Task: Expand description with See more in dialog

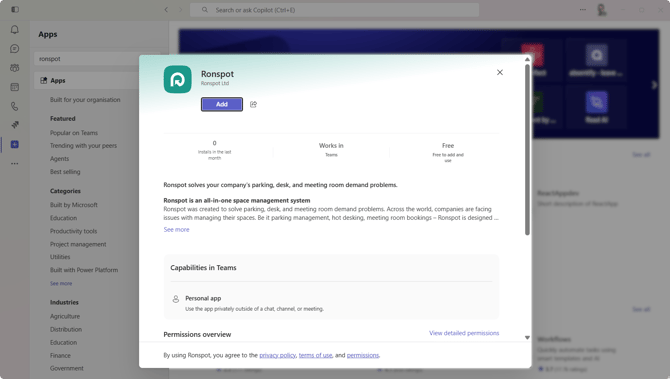Action: pyautogui.click(x=176, y=229)
